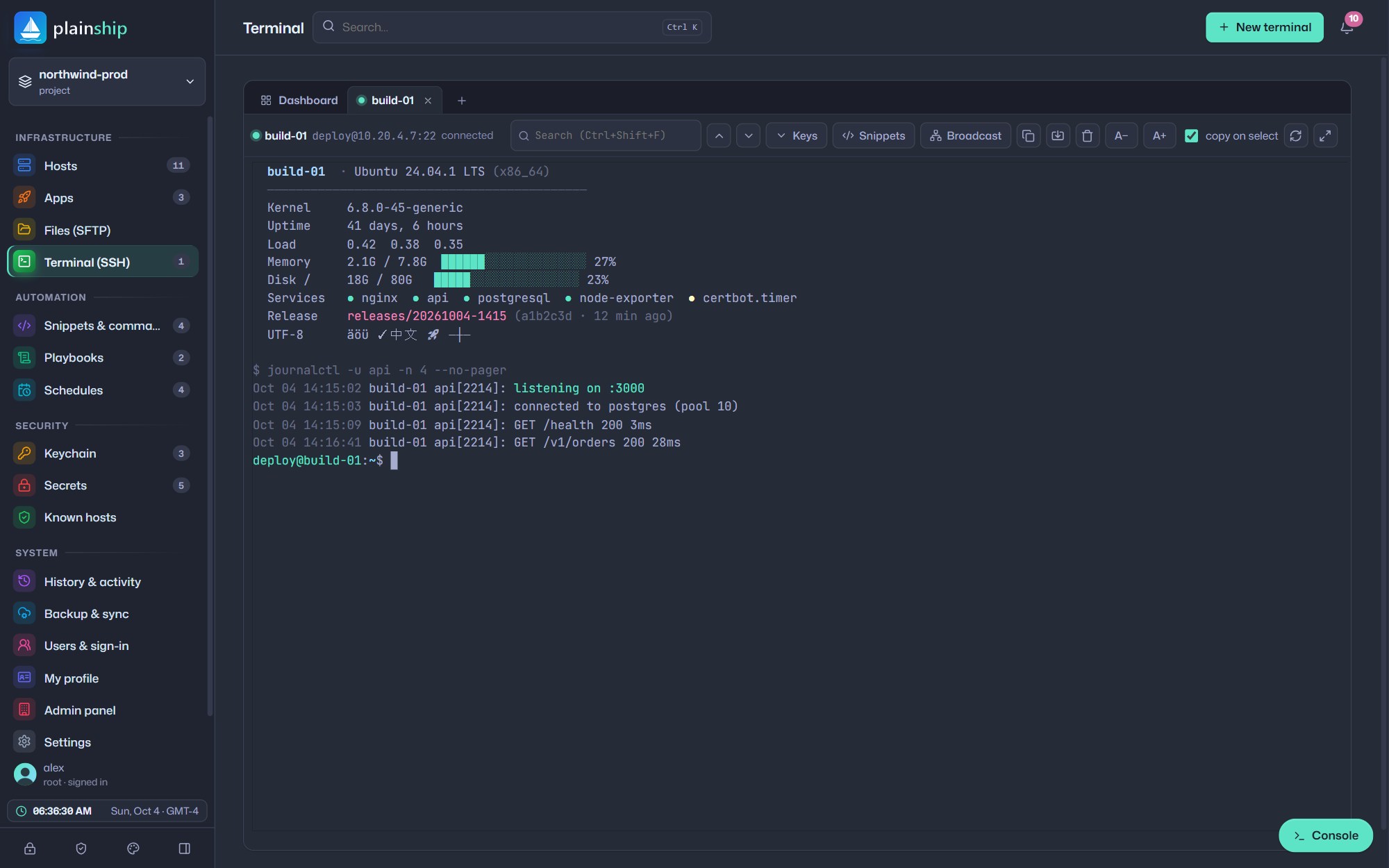Download terminal log with the save icon
The width and height of the screenshot is (1389, 868).
pos(1058,135)
